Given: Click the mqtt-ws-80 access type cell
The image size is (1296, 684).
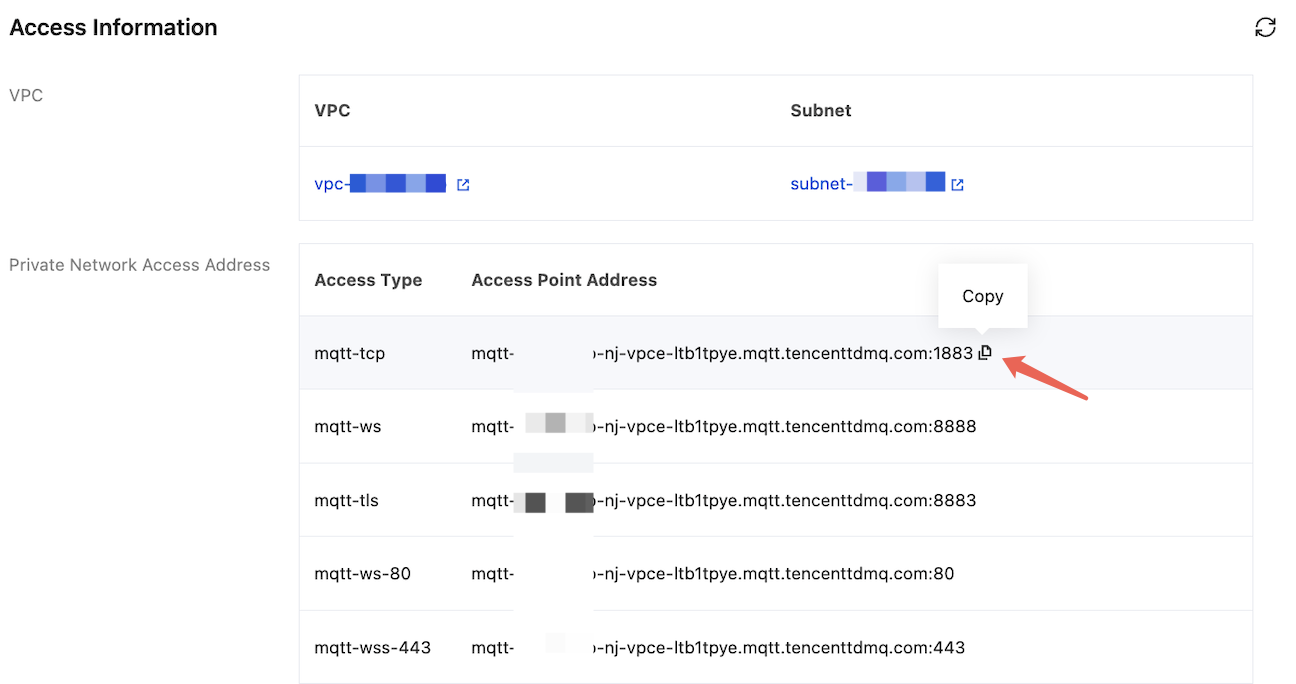Looking at the screenshot, I should (x=362, y=574).
